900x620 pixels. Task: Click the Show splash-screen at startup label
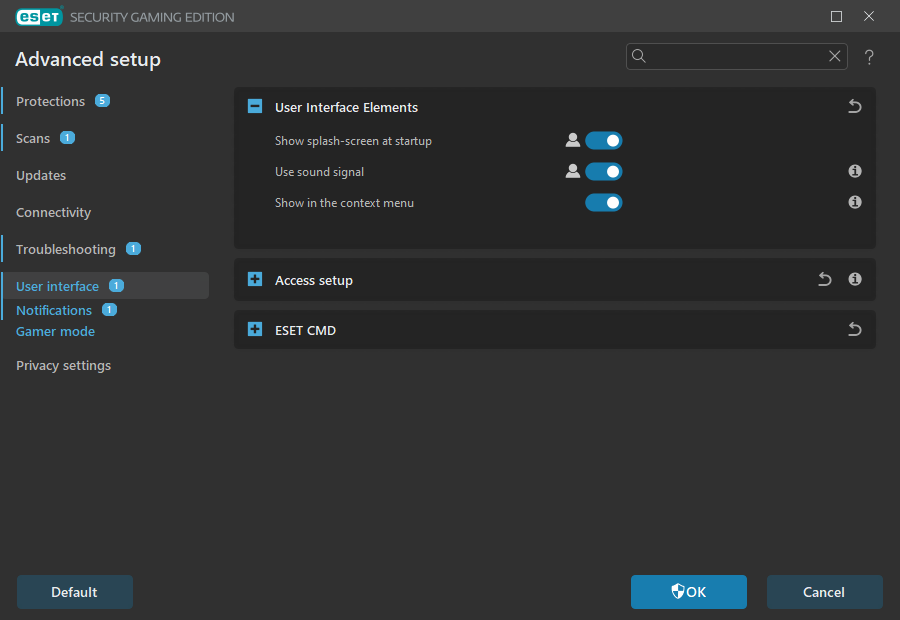point(353,141)
